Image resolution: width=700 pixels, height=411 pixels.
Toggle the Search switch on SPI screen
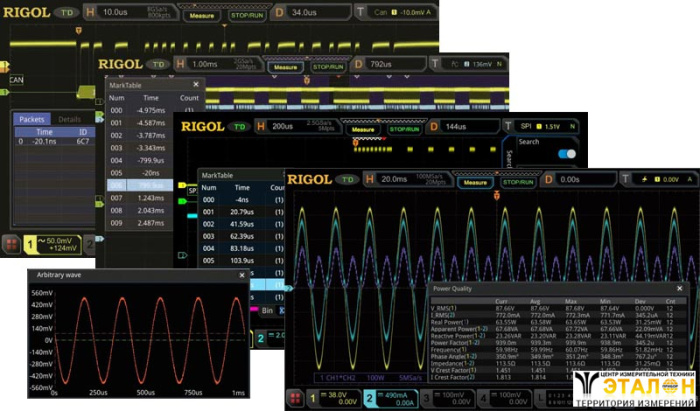[566, 153]
